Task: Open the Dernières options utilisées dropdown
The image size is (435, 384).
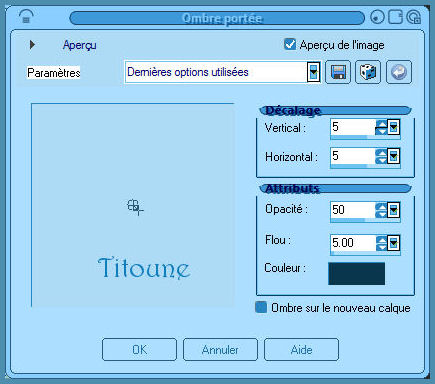Action: (313, 72)
